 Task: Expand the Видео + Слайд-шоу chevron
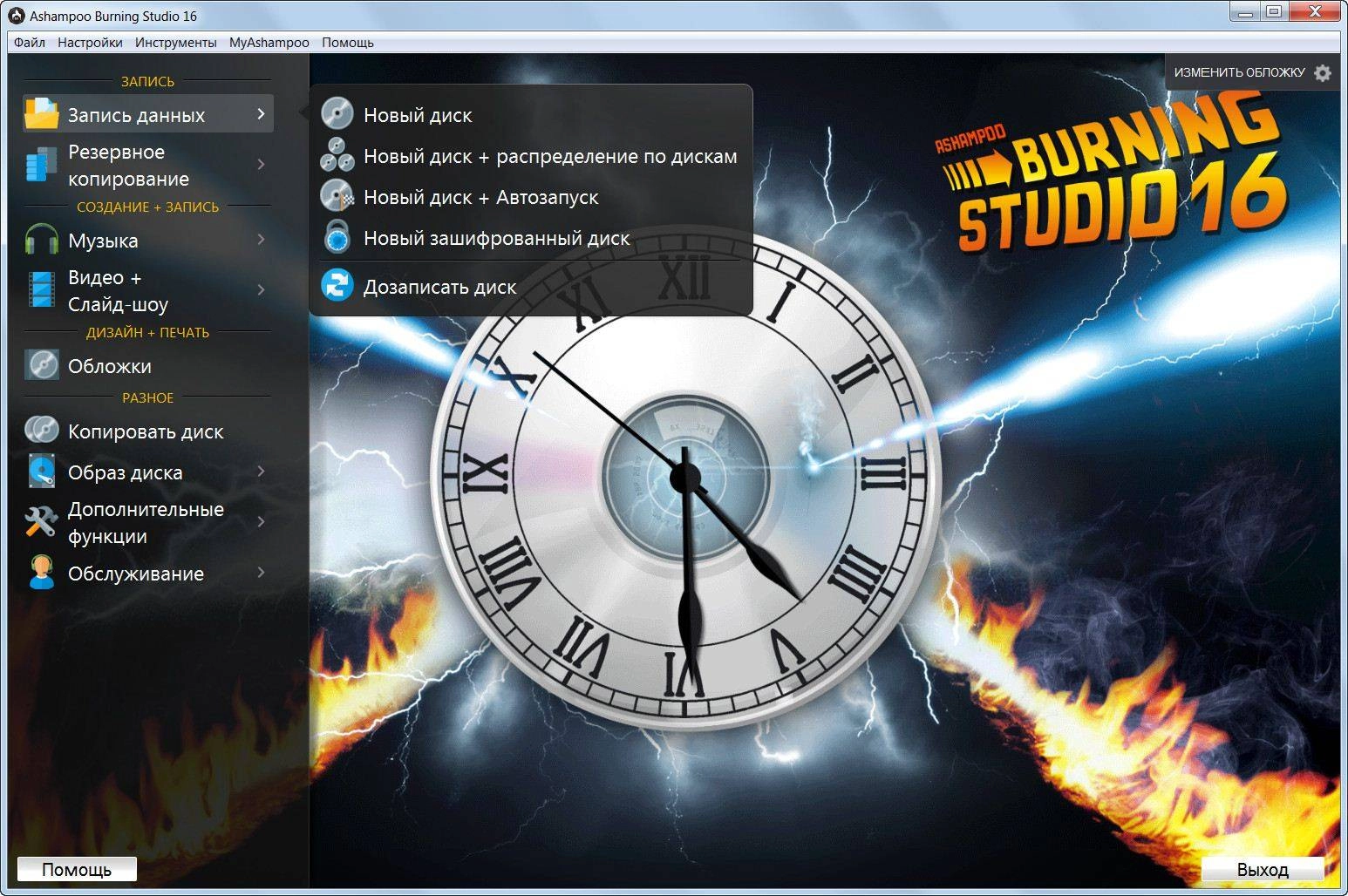(x=261, y=290)
